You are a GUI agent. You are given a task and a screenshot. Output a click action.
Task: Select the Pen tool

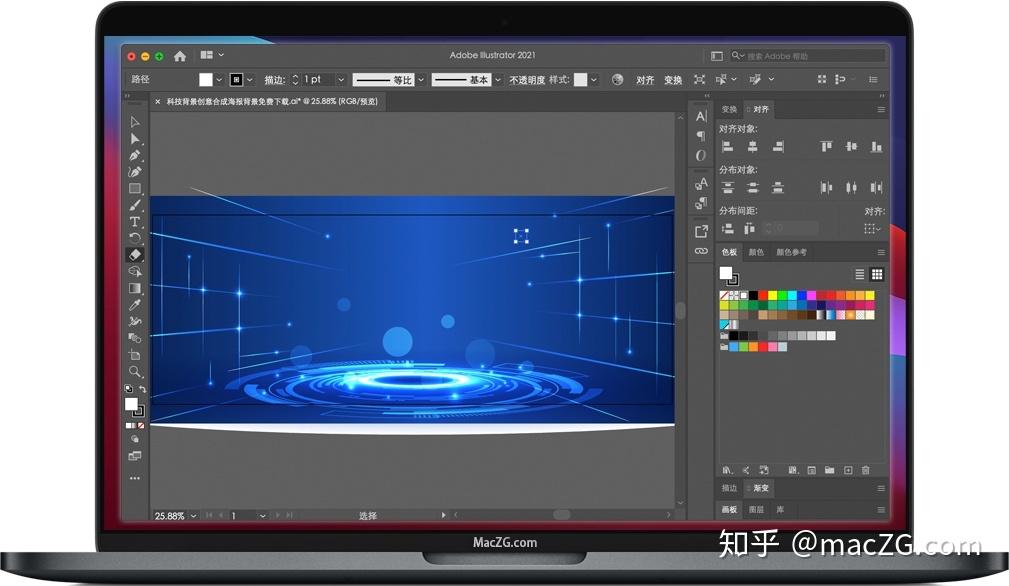136,154
